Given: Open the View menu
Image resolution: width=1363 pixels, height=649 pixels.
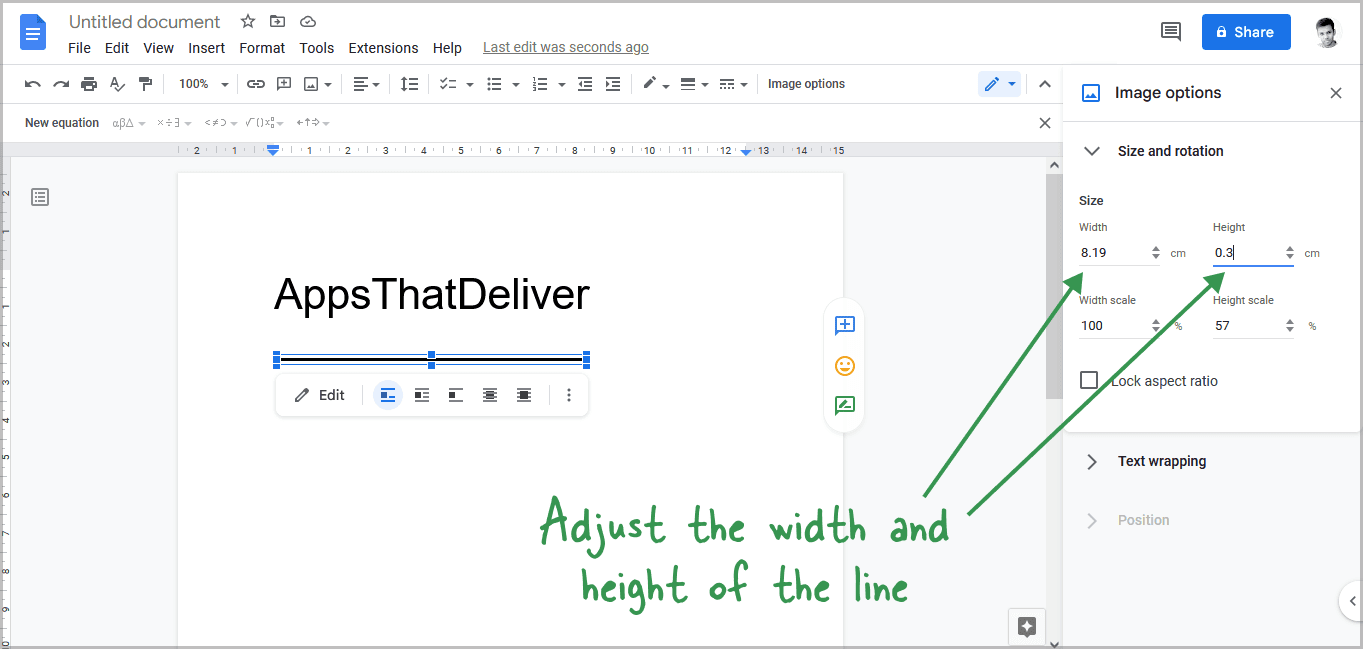Looking at the screenshot, I should point(158,48).
